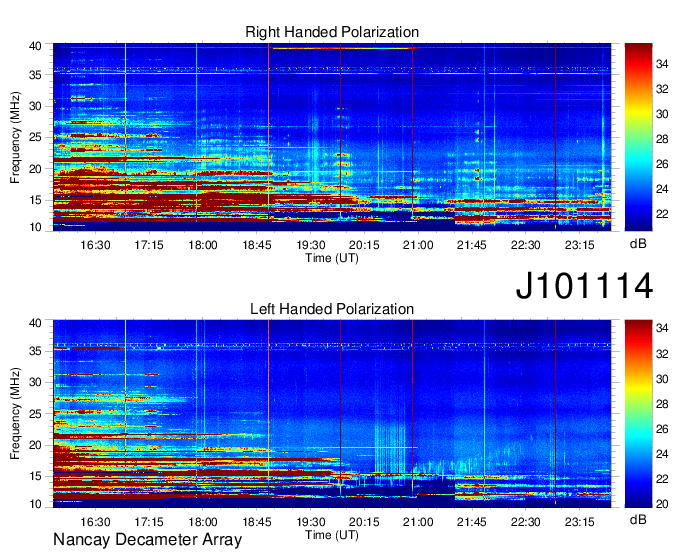Screen dimensions: 680x552
Task: Click the 24 dB label on Left Handed color bar
Action: click(x=662, y=454)
